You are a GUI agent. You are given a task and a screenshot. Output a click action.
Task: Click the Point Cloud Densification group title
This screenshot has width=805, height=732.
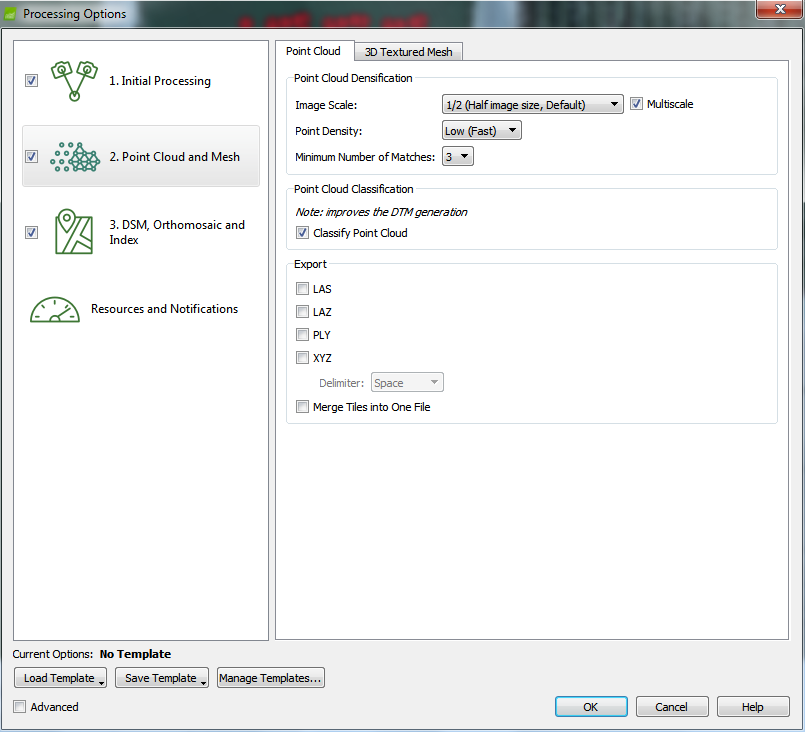[x=353, y=78]
